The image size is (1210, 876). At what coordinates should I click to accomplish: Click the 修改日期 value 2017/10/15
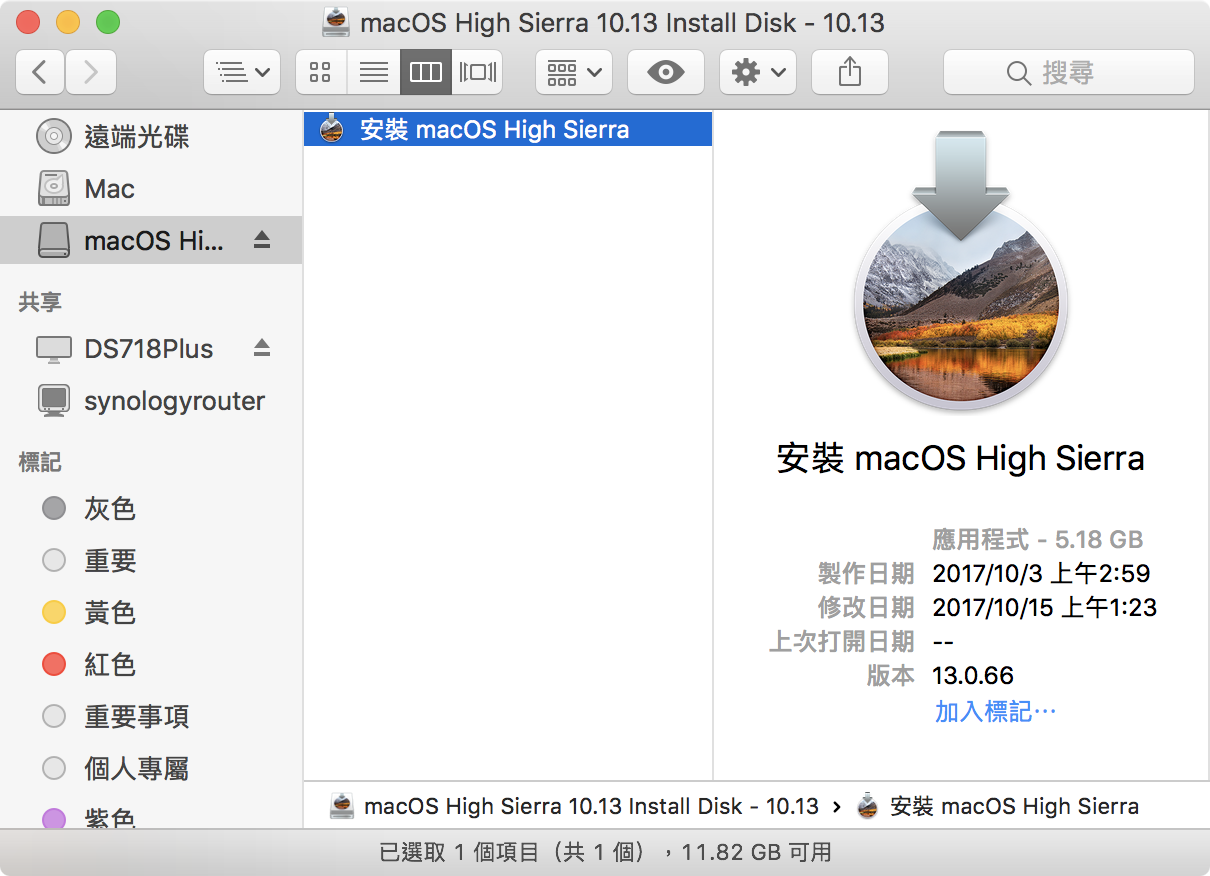1045,607
